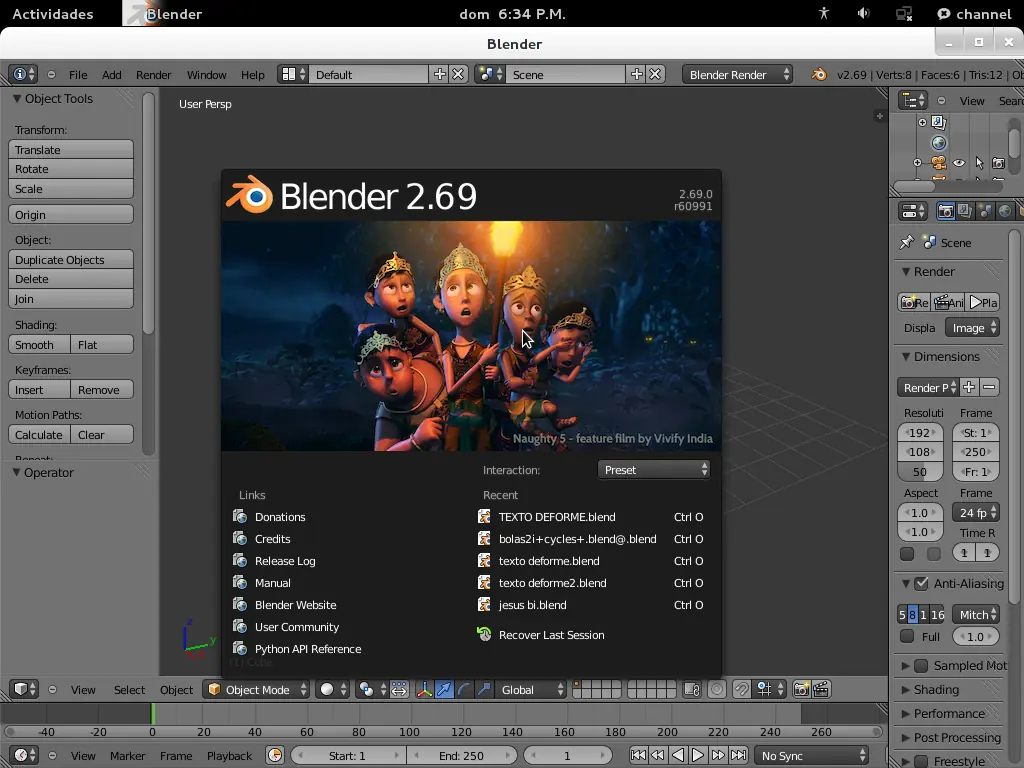Toggle the 3D manipulator axes widget

424,690
